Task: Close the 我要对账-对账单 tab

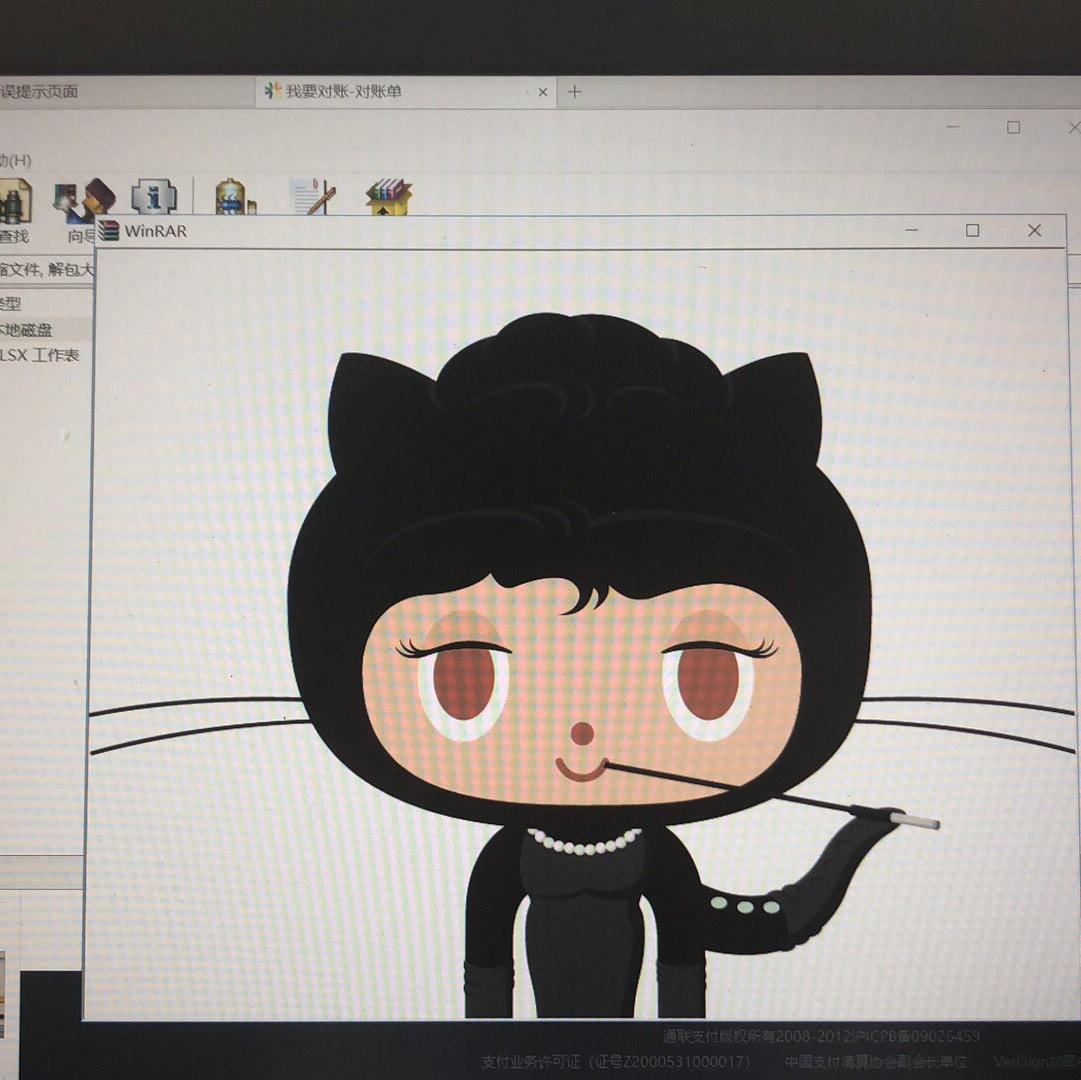Action: tap(542, 92)
